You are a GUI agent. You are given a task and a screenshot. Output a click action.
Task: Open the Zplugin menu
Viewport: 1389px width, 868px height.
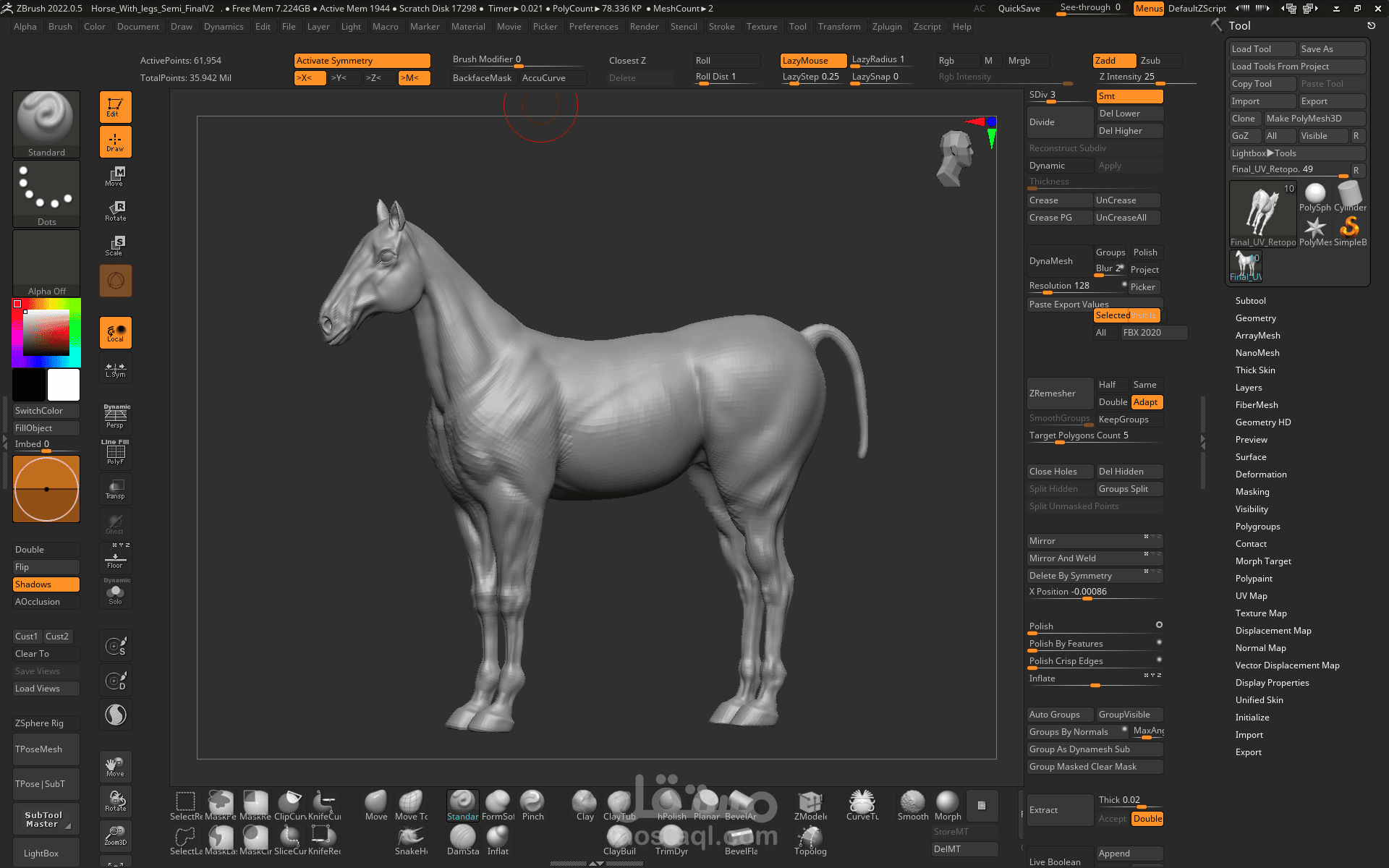pyautogui.click(x=886, y=27)
